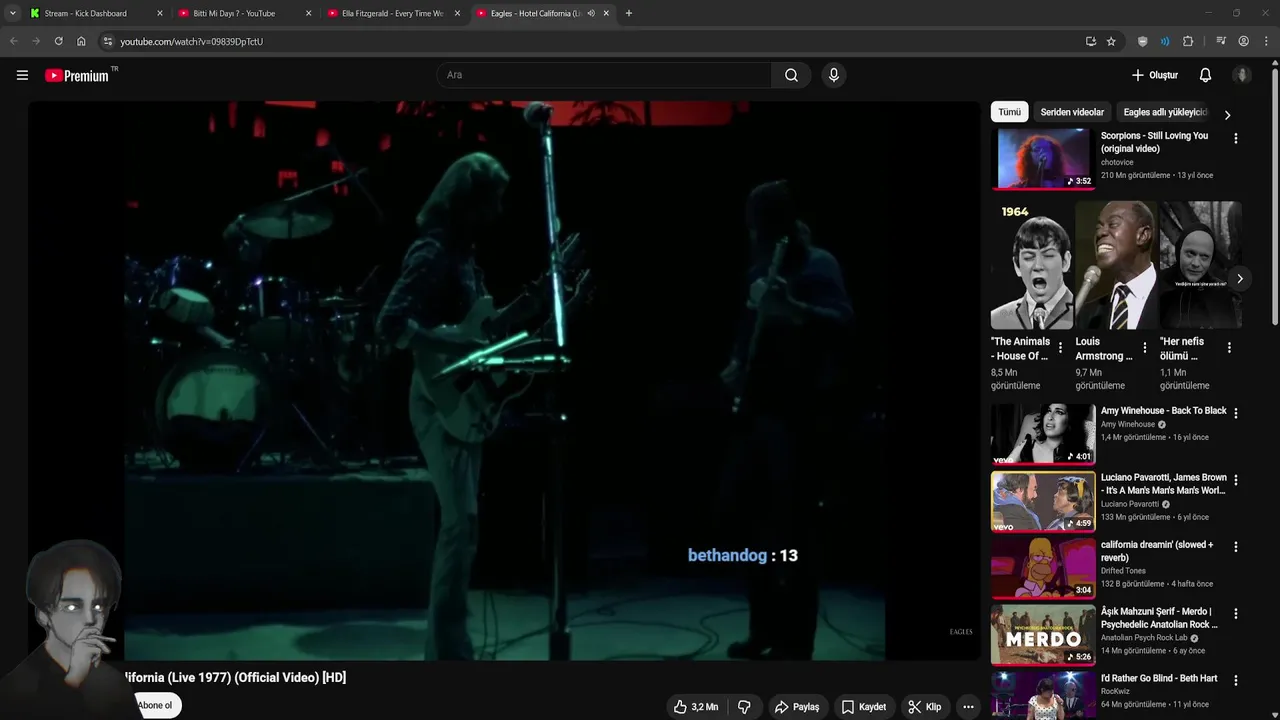Open more actions ellipsis under video
1280x720 pixels.
coord(968,706)
